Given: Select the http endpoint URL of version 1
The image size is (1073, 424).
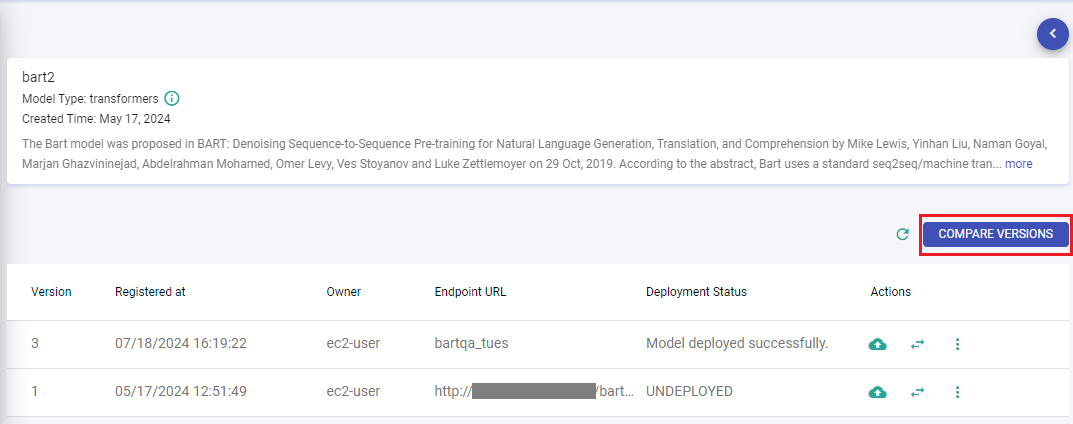Looking at the screenshot, I should coord(535,391).
